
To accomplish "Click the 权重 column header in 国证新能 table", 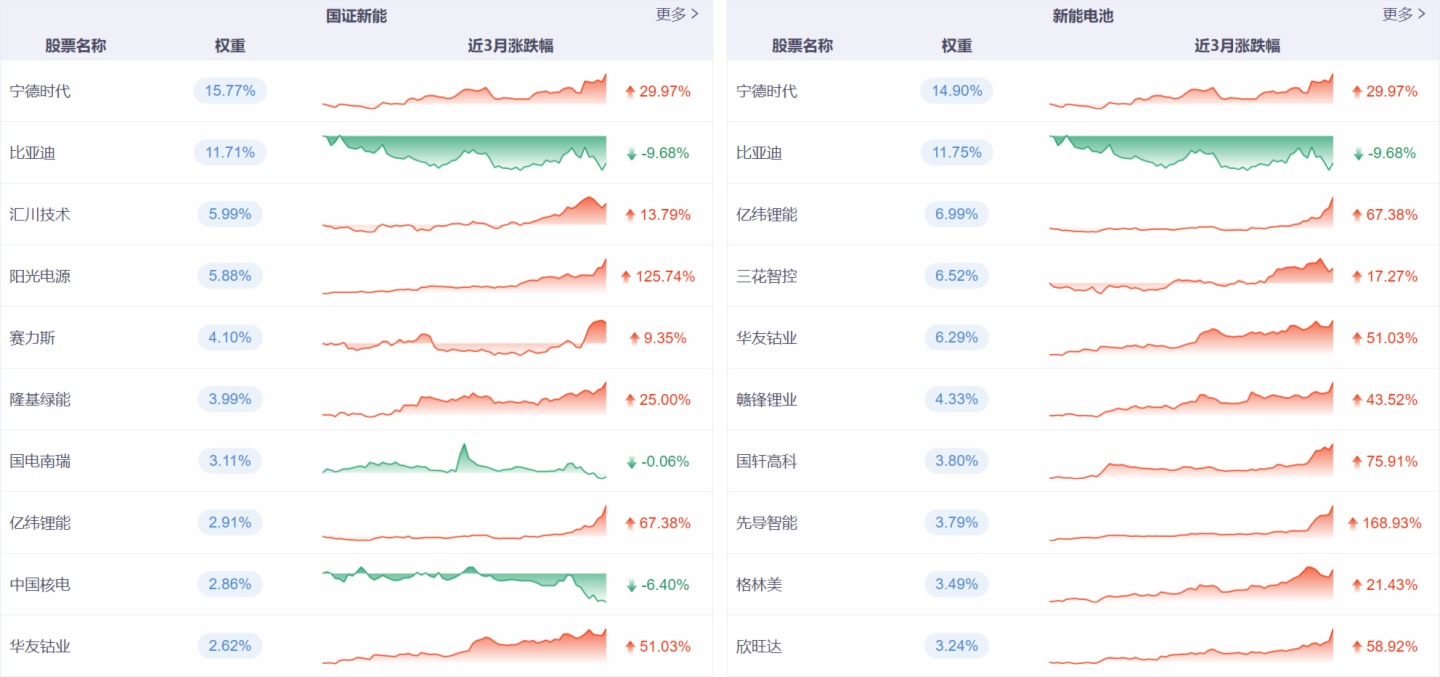I will (230, 45).
